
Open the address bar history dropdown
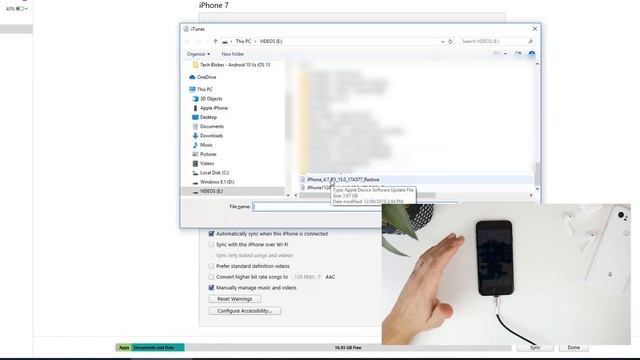point(442,41)
